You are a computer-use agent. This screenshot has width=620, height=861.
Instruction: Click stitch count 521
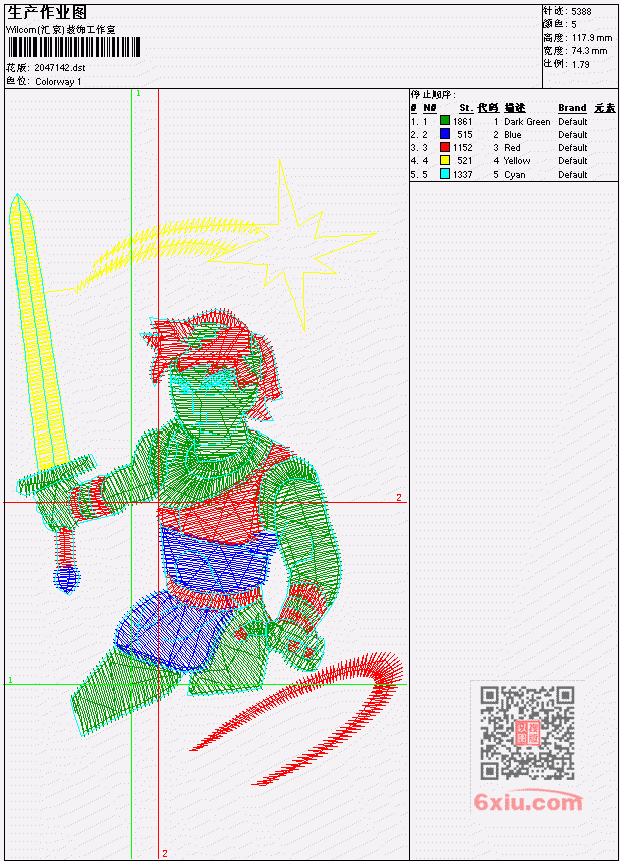coord(465,161)
